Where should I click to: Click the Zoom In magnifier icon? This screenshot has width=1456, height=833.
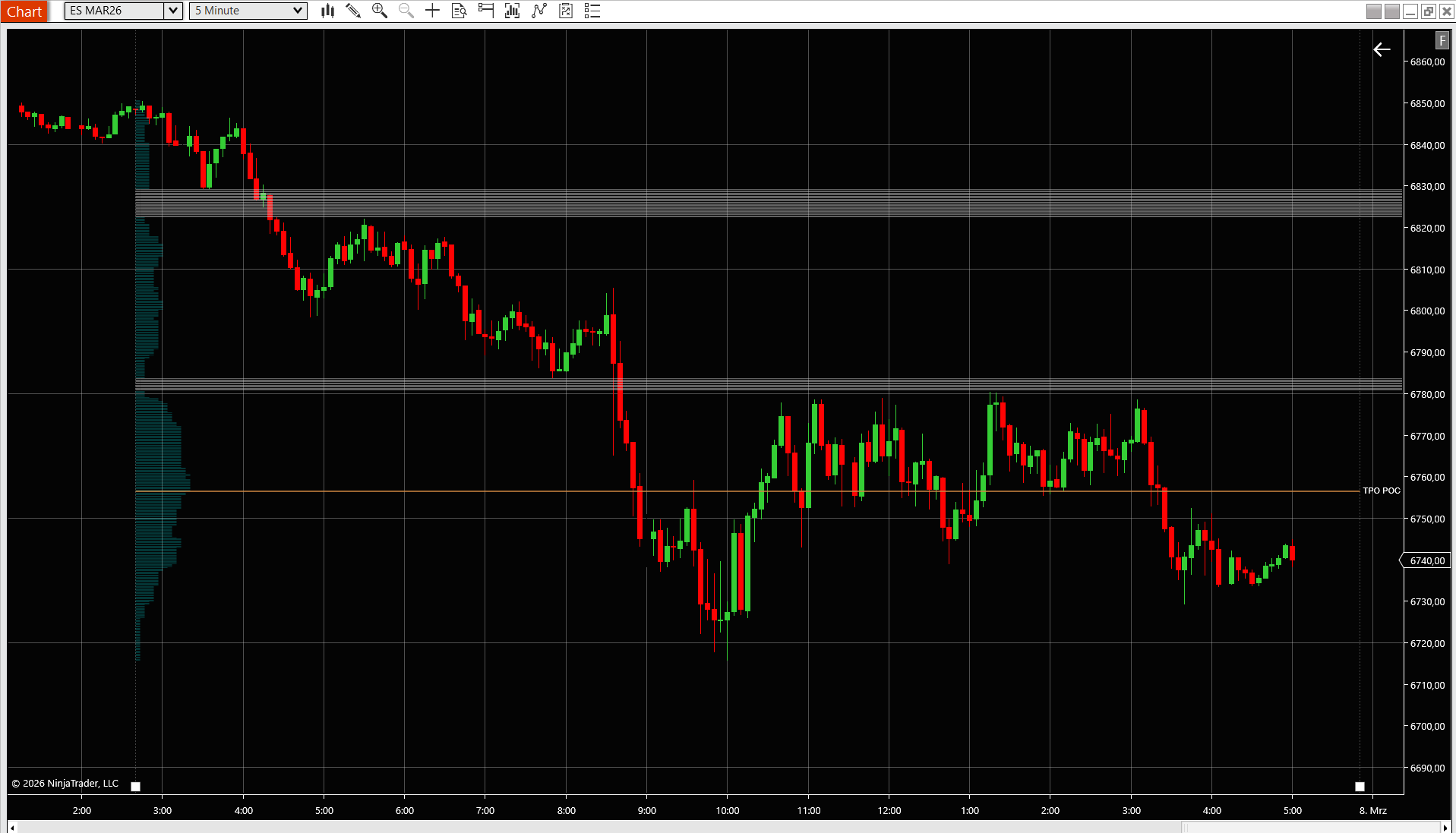(380, 11)
